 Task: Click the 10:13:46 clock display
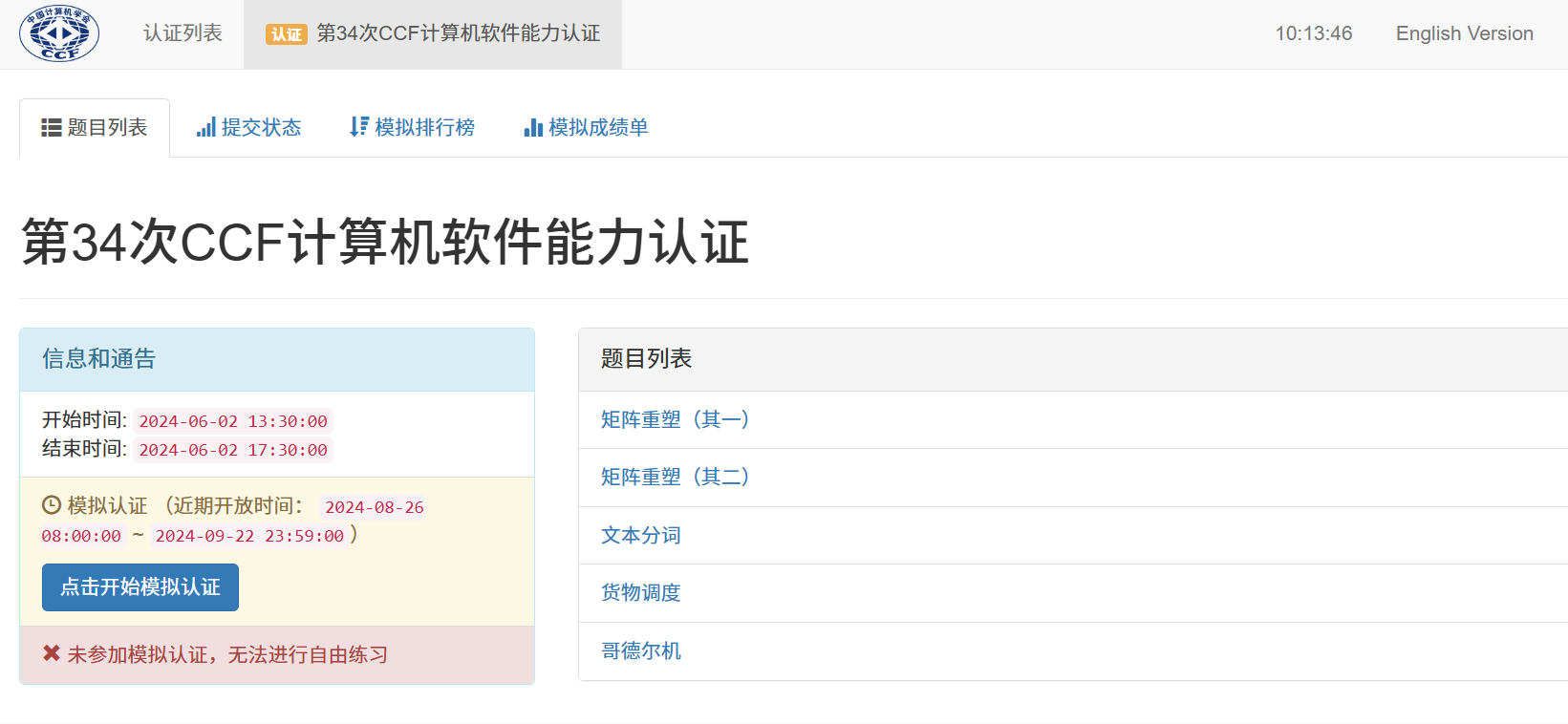click(1314, 33)
